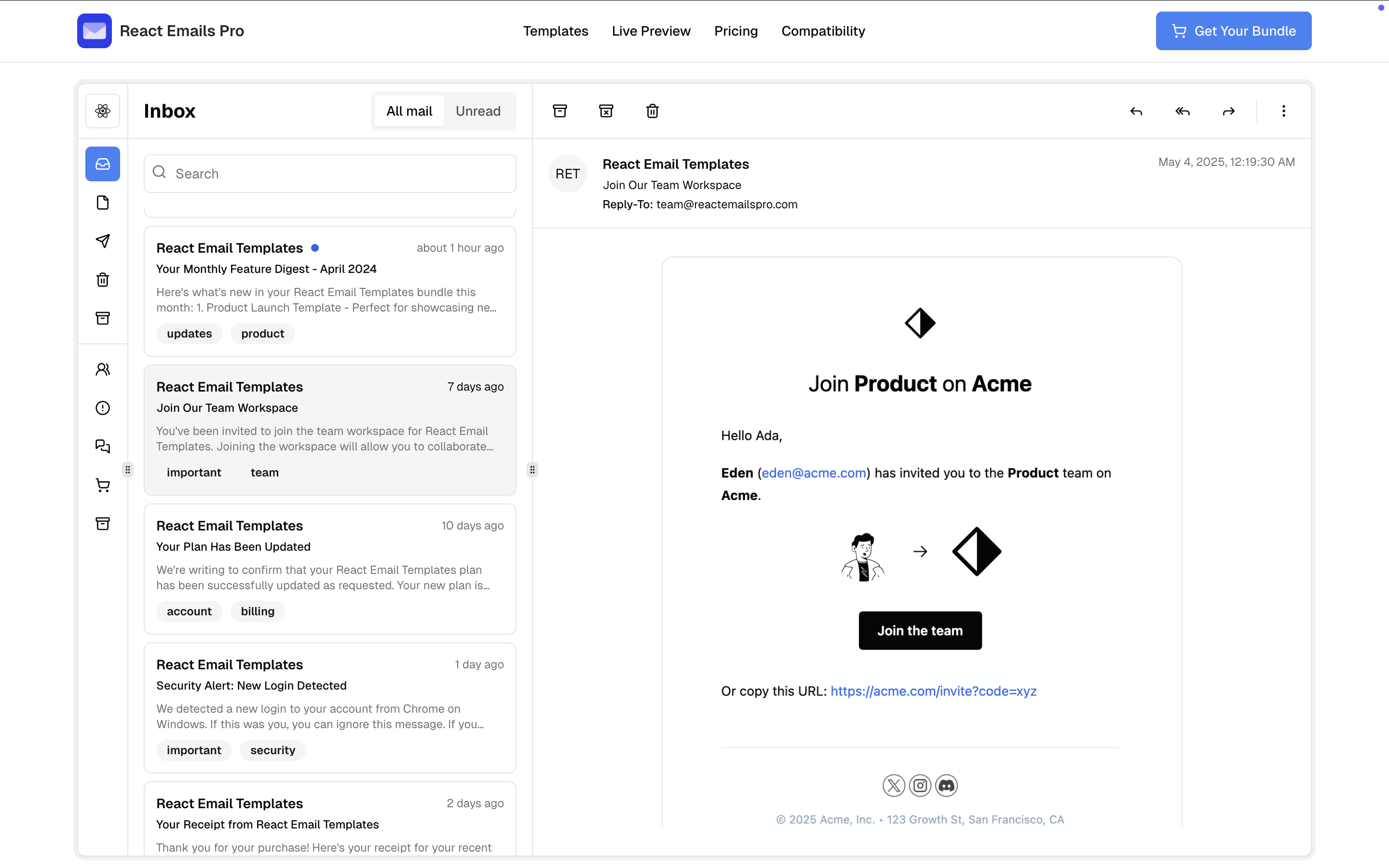
Task: Open the Monthly Feature Digest email
Action: (330, 291)
